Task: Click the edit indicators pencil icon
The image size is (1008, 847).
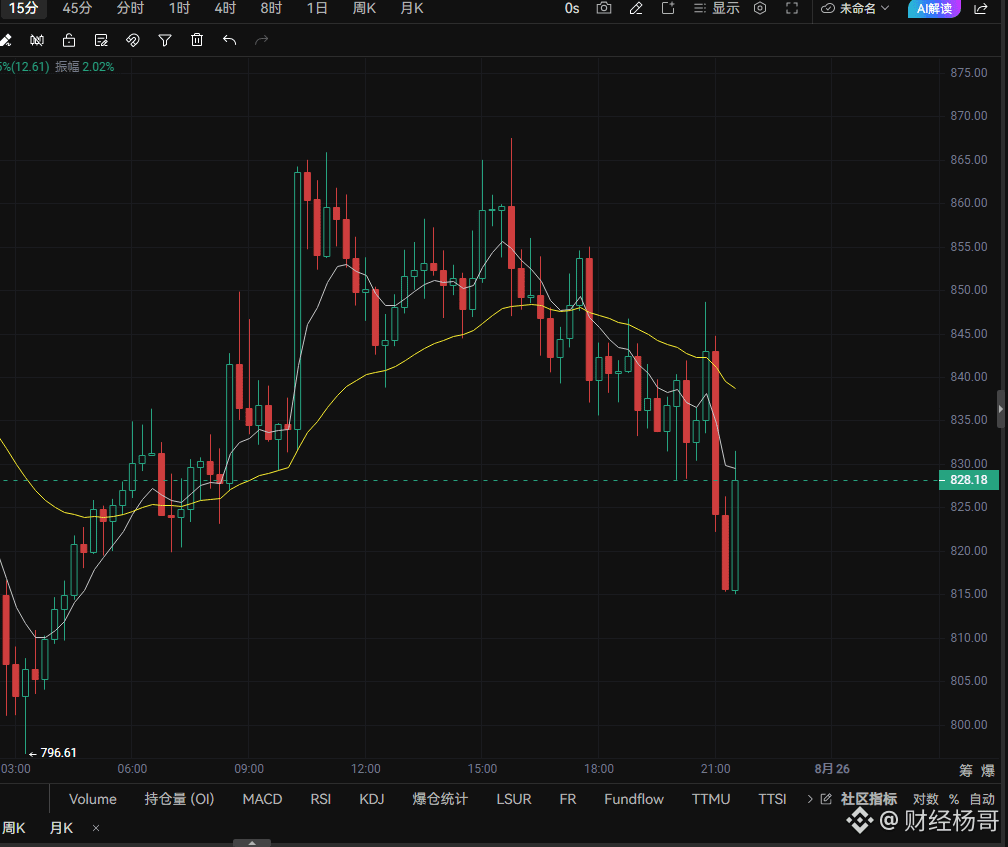Action: coord(826,799)
